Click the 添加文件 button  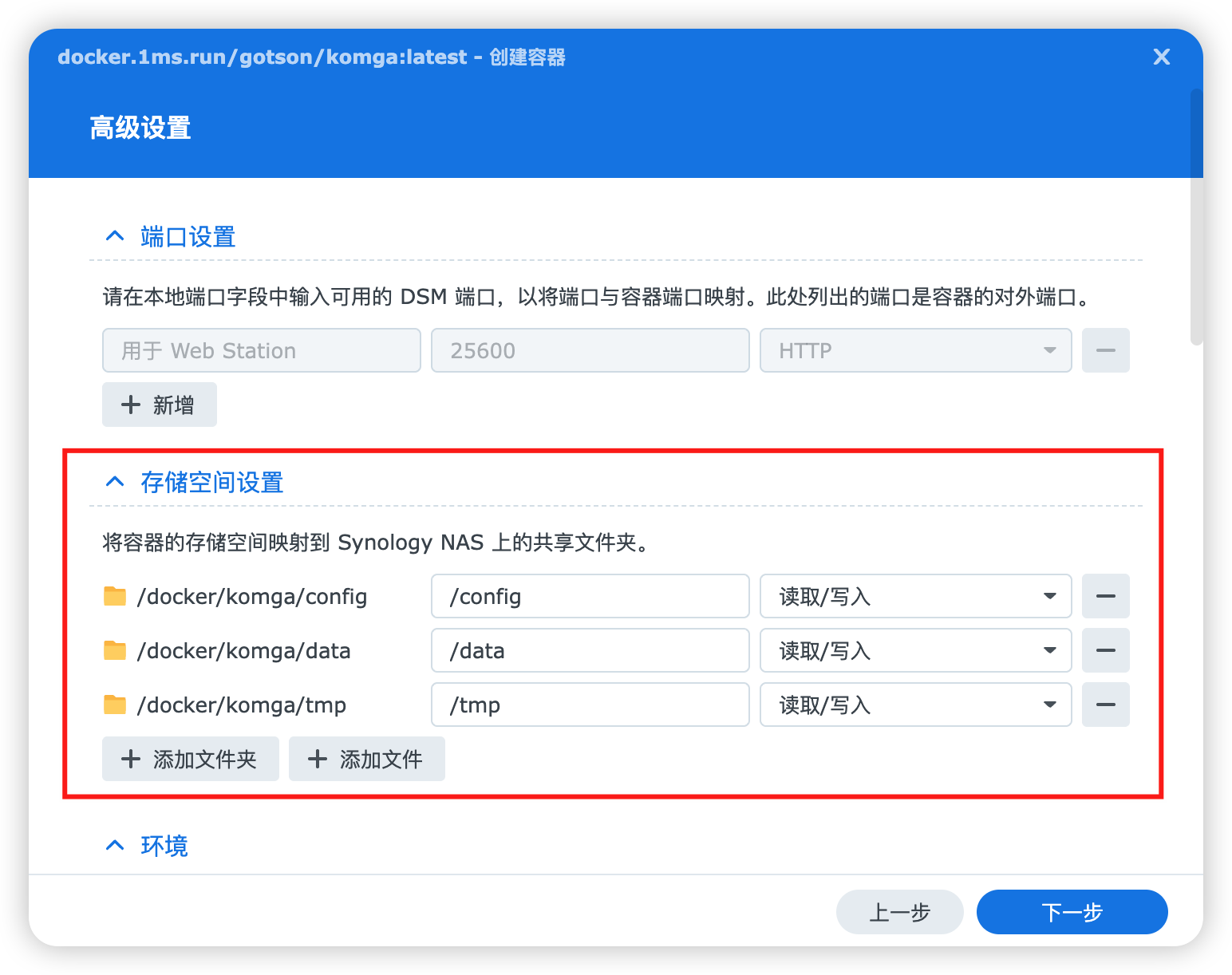point(366,759)
